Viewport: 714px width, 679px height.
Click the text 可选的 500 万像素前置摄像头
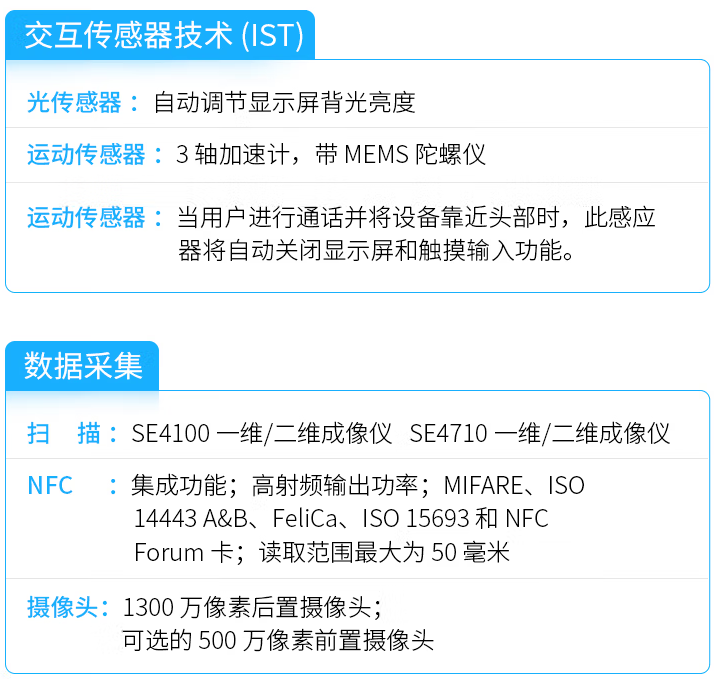pyautogui.click(x=278, y=640)
